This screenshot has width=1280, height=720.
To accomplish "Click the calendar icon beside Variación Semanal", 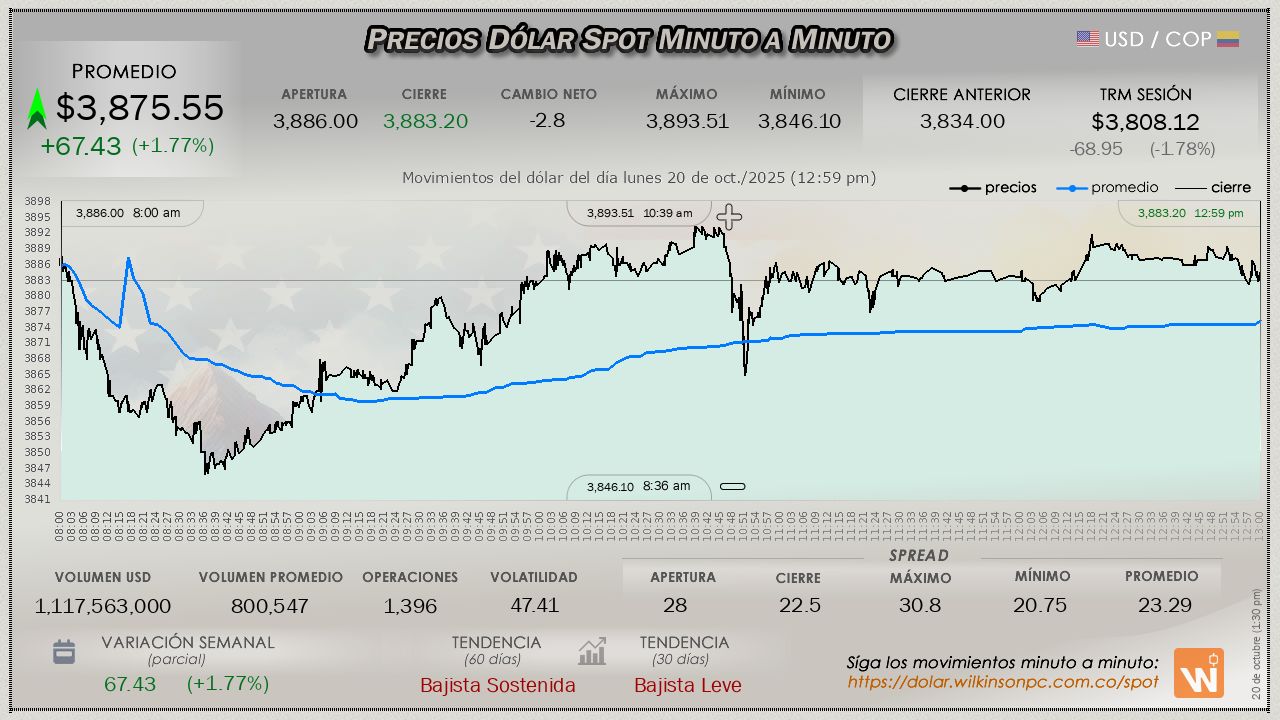I will (64, 652).
